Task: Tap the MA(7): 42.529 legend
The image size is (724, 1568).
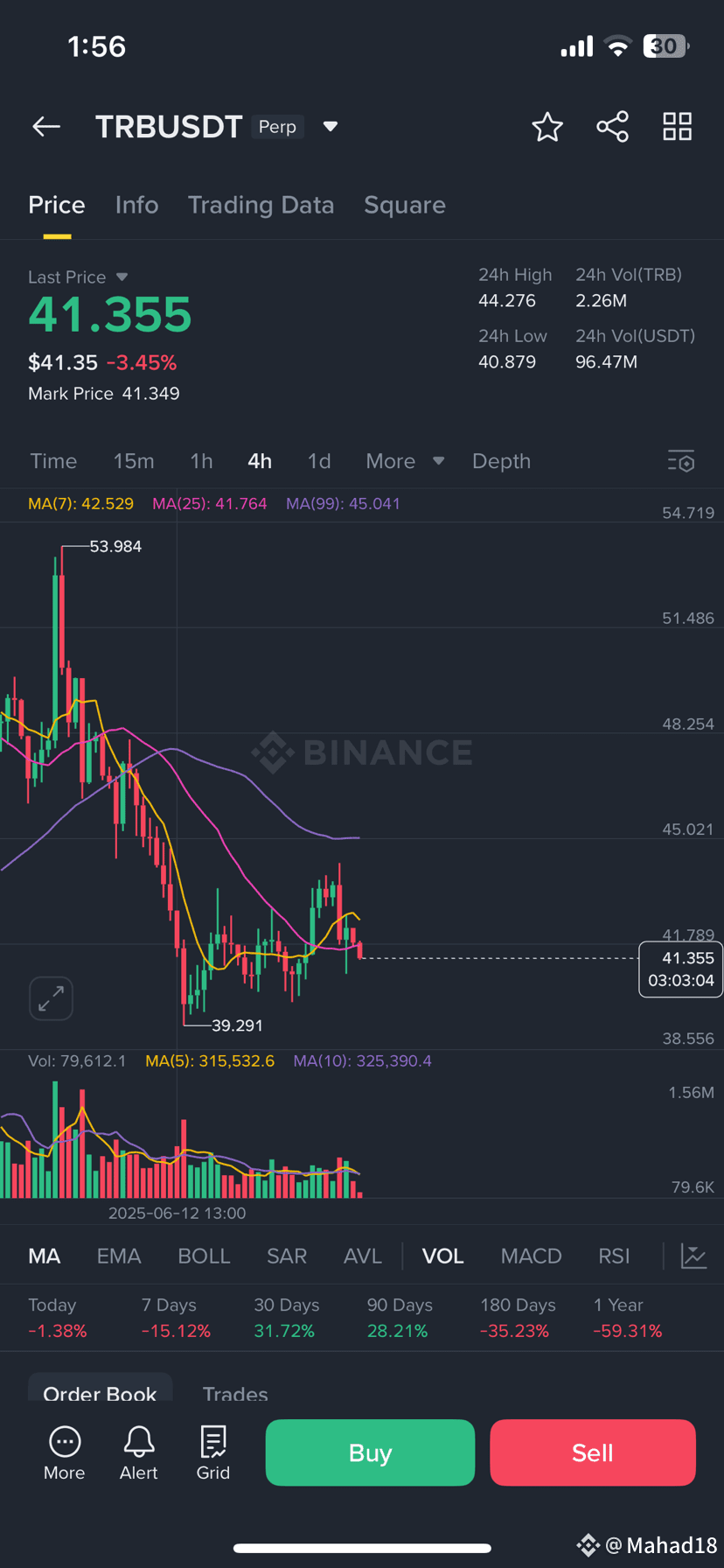Action: click(80, 504)
